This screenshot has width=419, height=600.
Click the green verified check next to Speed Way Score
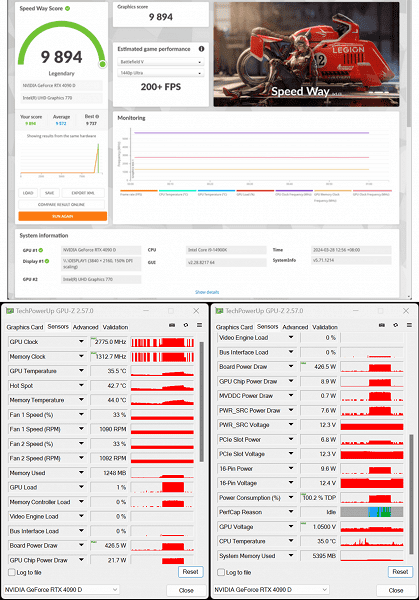click(67, 8)
